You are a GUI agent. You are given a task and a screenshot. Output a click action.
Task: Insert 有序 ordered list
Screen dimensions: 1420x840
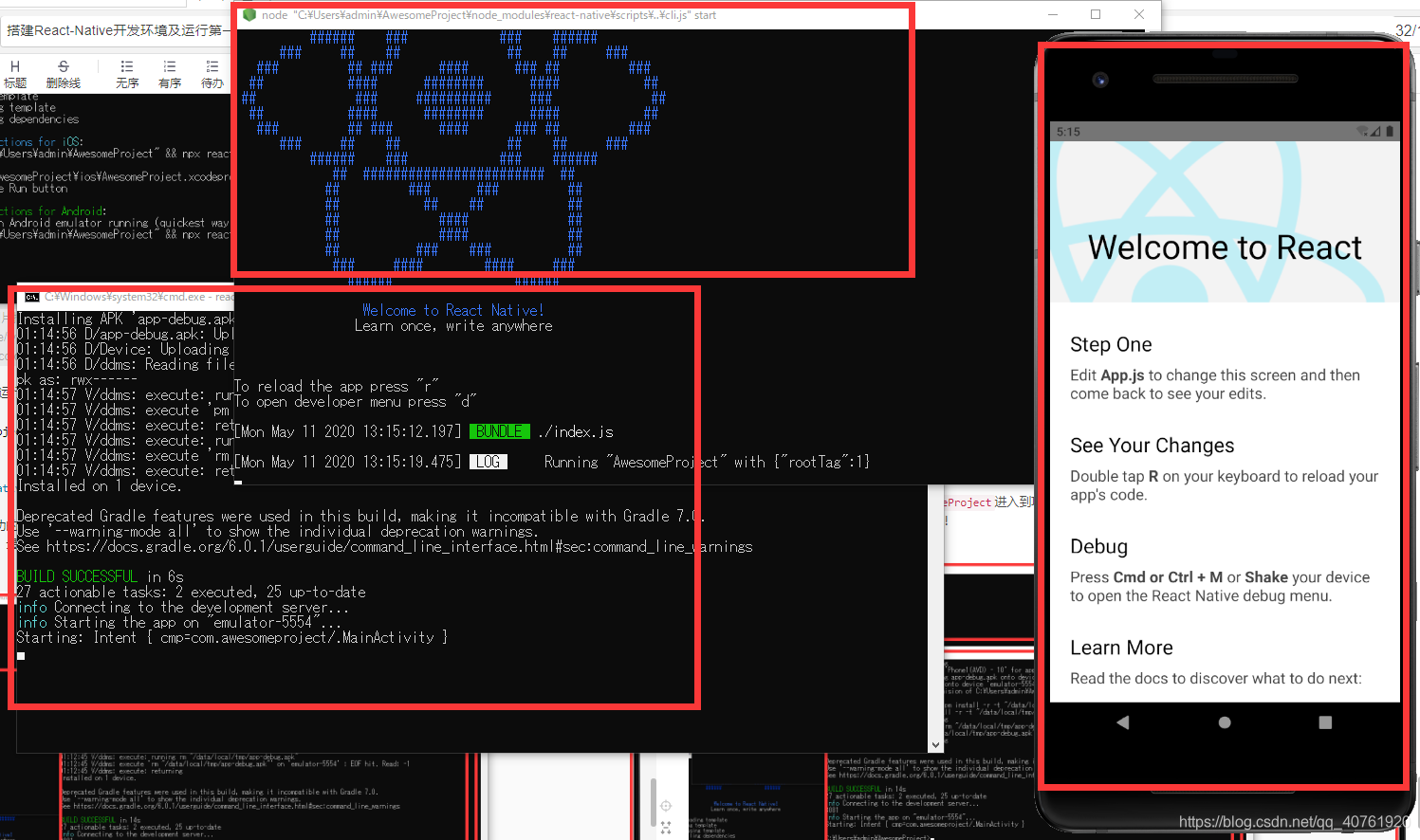pos(170,74)
